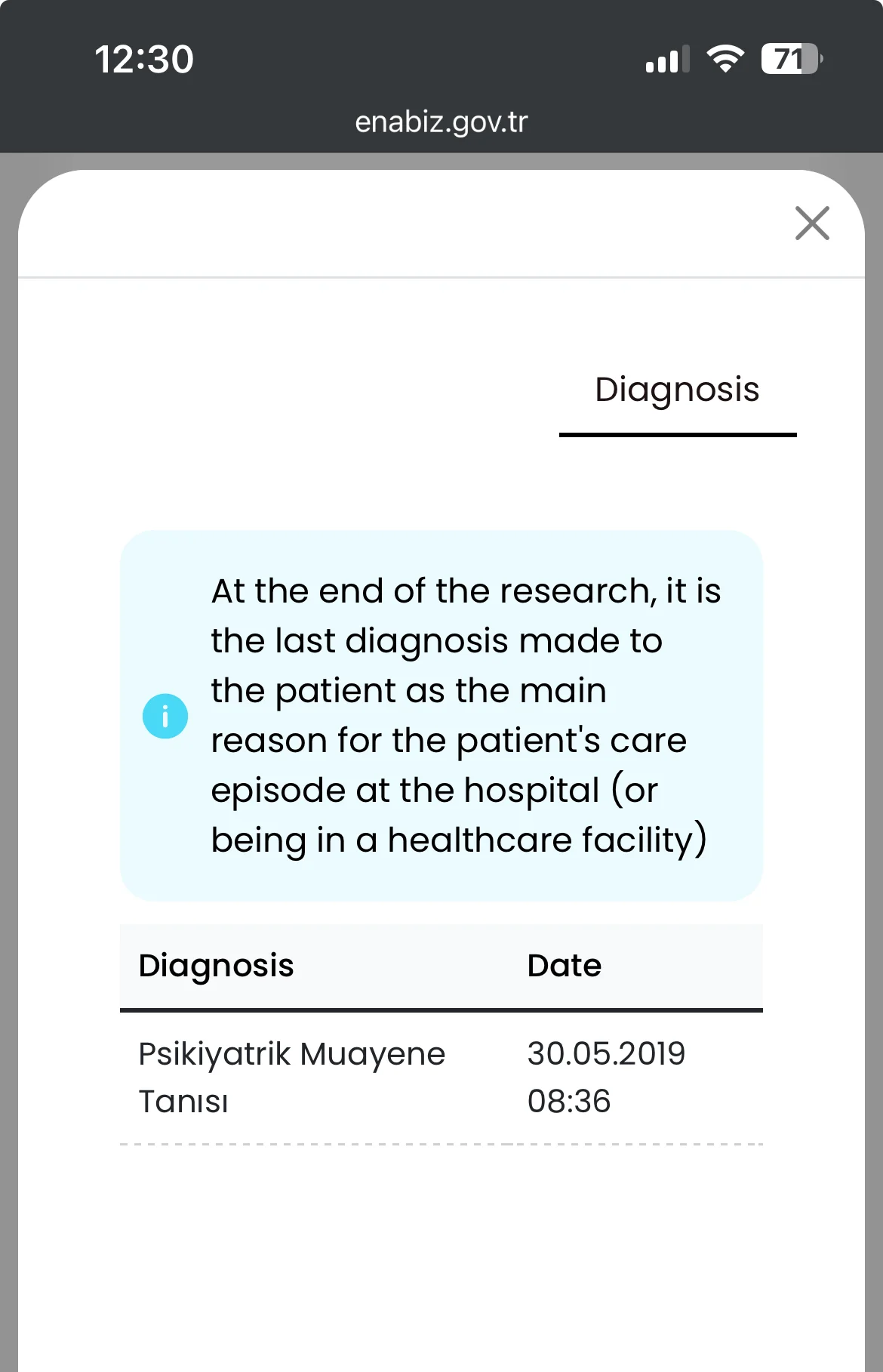Tap 'the last diagnosis made to' text line
This screenshot has width=883, height=1372.
pyautogui.click(x=436, y=641)
